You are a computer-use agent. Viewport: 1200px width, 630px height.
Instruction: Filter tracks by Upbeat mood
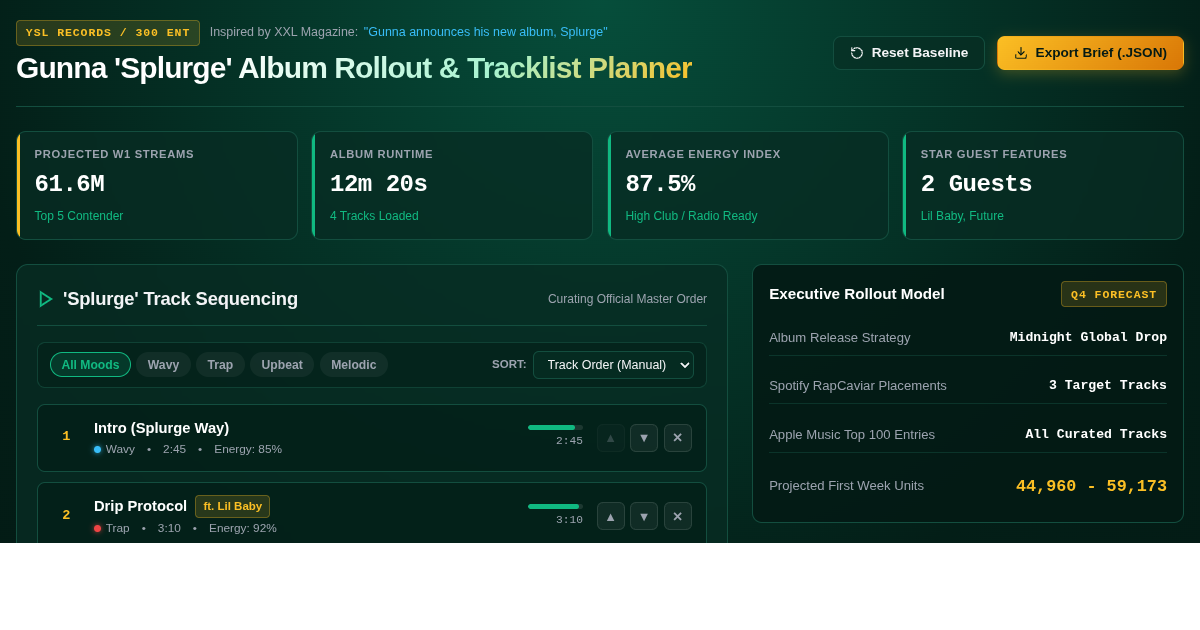point(282,365)
